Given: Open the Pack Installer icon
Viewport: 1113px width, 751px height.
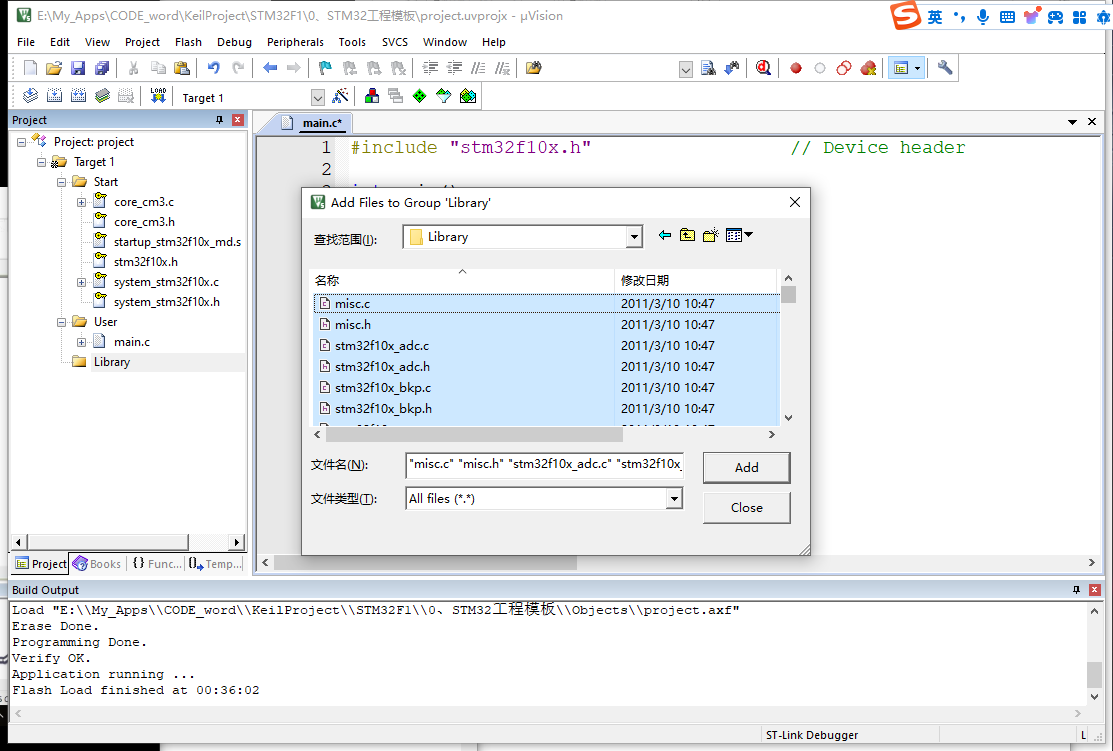Looking at the screenshot, I should [x=468, y=96].
